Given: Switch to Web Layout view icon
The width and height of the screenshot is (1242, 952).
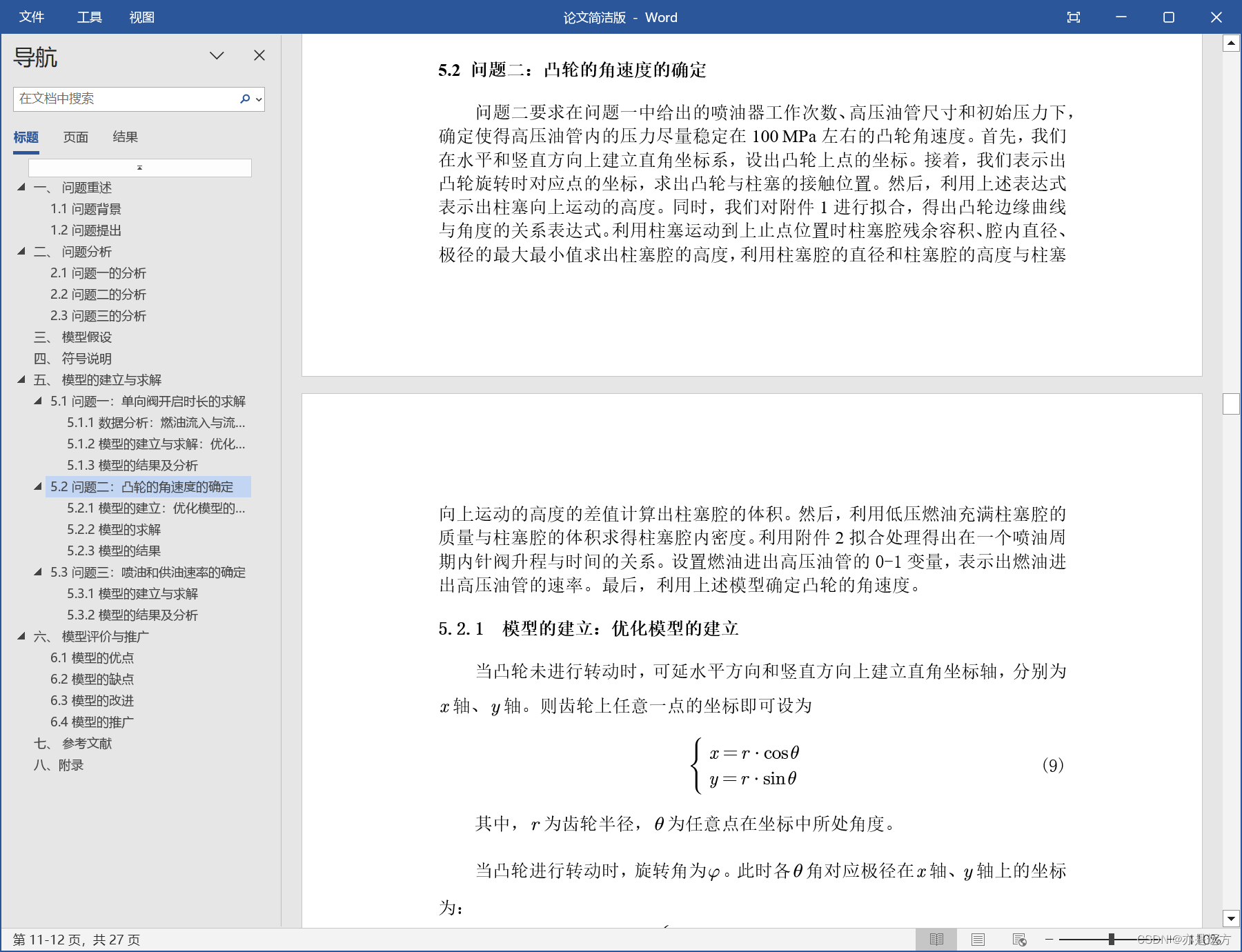Looking at the screenshot, I should 1019,940.
